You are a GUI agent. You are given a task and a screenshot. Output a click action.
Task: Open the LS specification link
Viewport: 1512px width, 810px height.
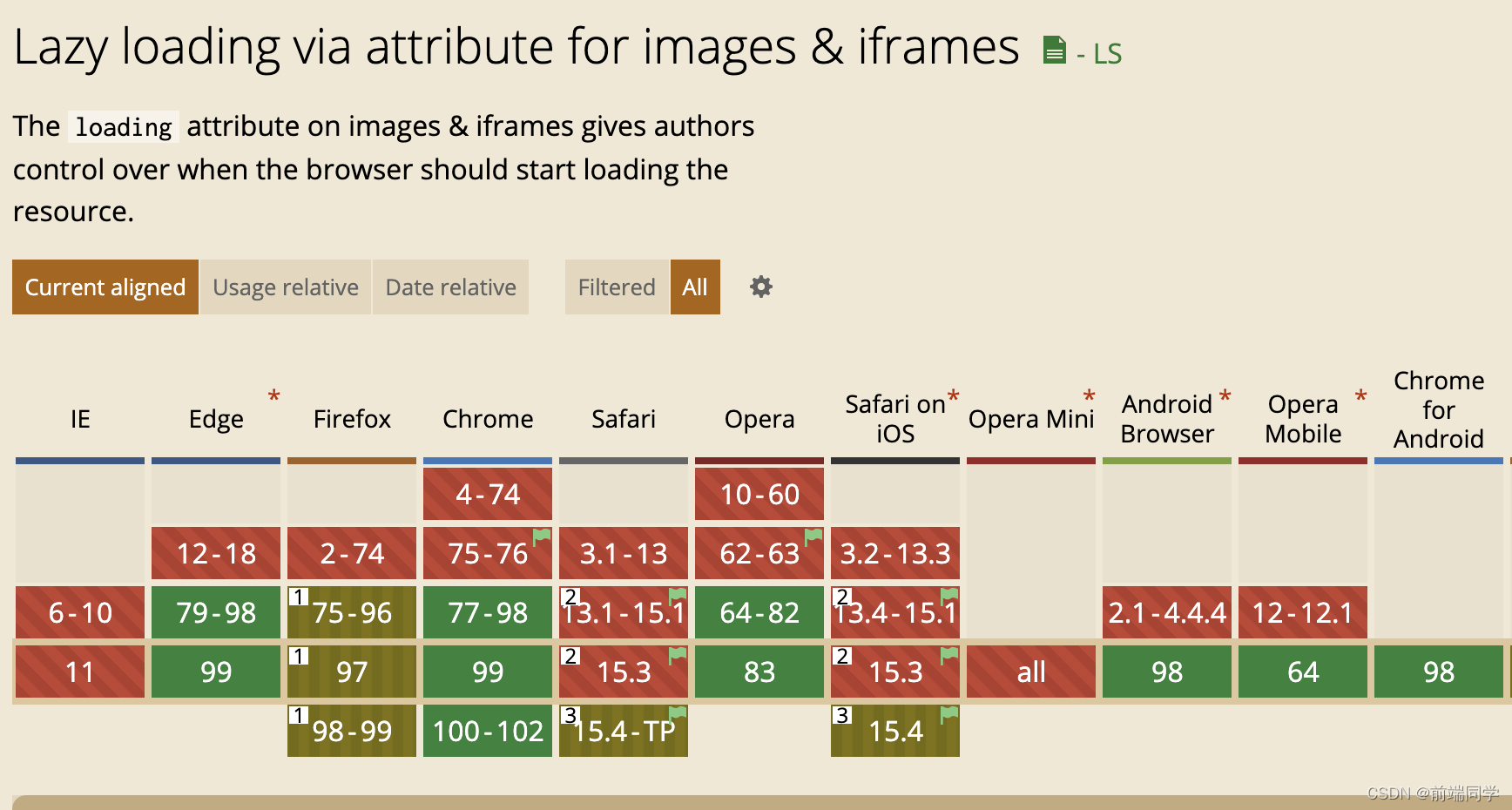click(1107, 54)
